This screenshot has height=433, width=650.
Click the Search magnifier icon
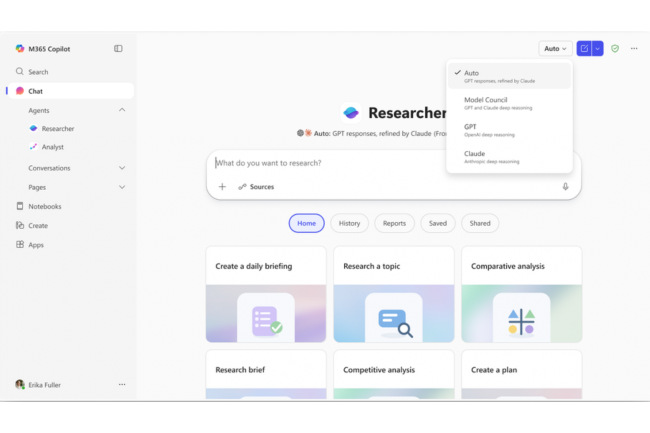pyautogui.click(x=19, y=71)
